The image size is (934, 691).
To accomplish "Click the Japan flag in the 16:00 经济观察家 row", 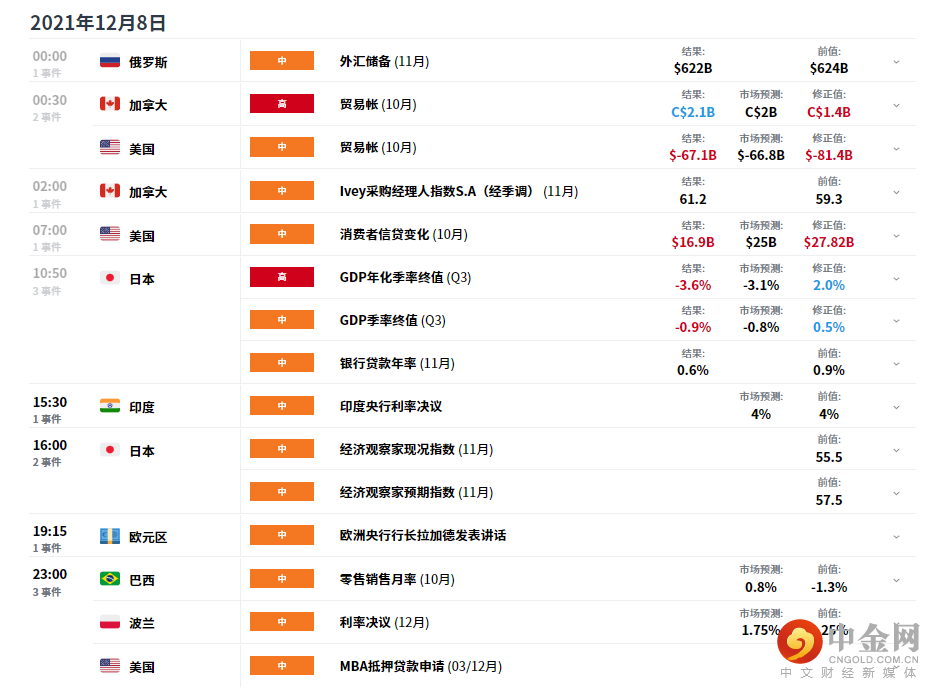I will tap(110, 450).
